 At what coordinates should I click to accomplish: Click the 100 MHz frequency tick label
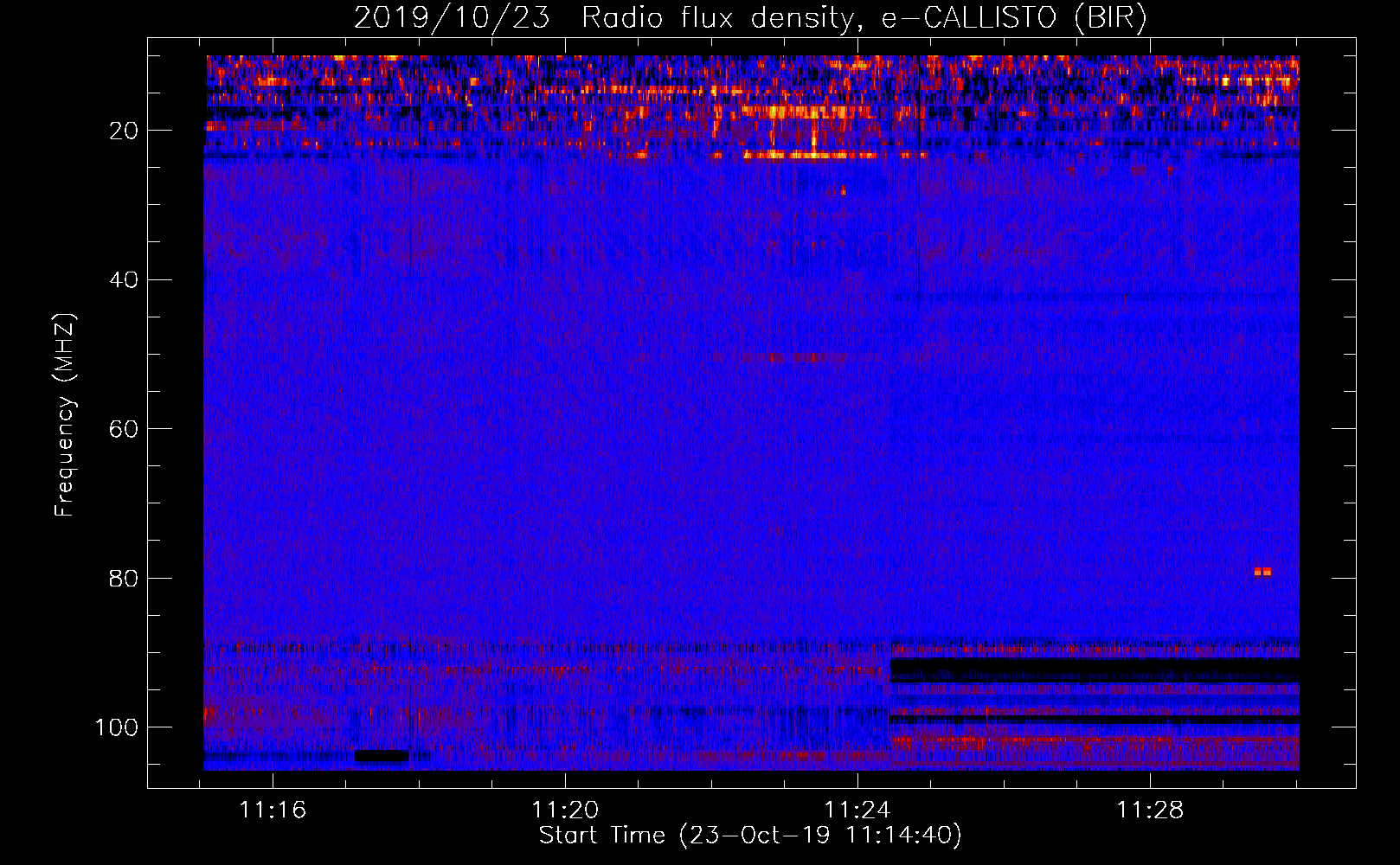pos(117,728)
